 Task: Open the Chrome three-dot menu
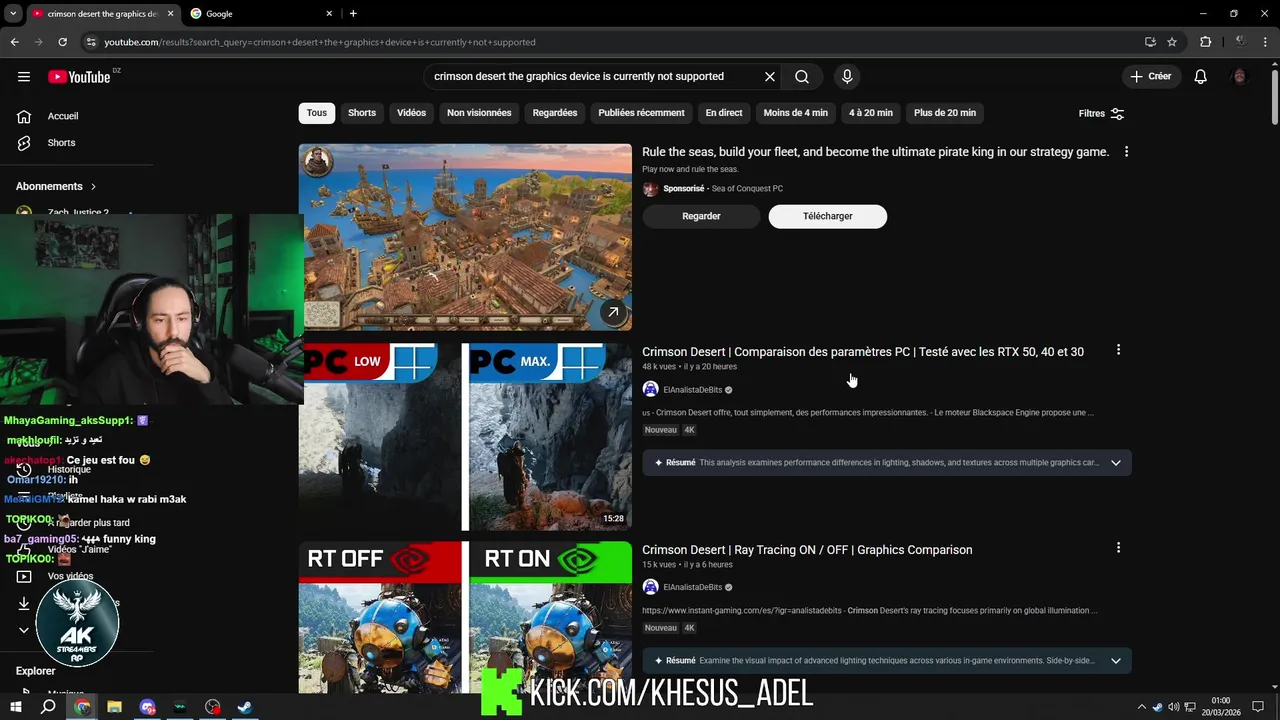click(x=1267, y=42)
